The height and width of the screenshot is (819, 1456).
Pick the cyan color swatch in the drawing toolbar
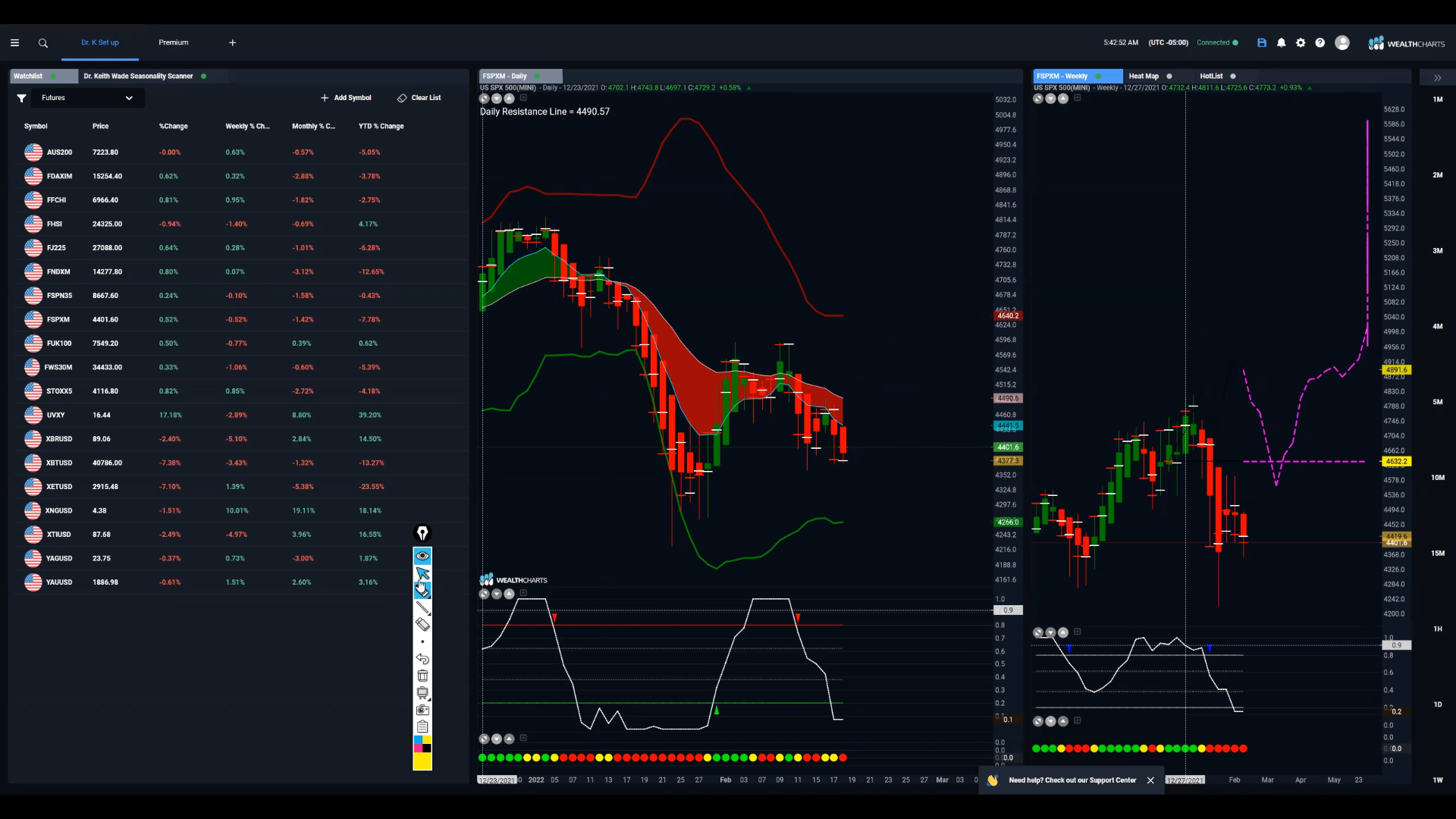click(418, 739)
